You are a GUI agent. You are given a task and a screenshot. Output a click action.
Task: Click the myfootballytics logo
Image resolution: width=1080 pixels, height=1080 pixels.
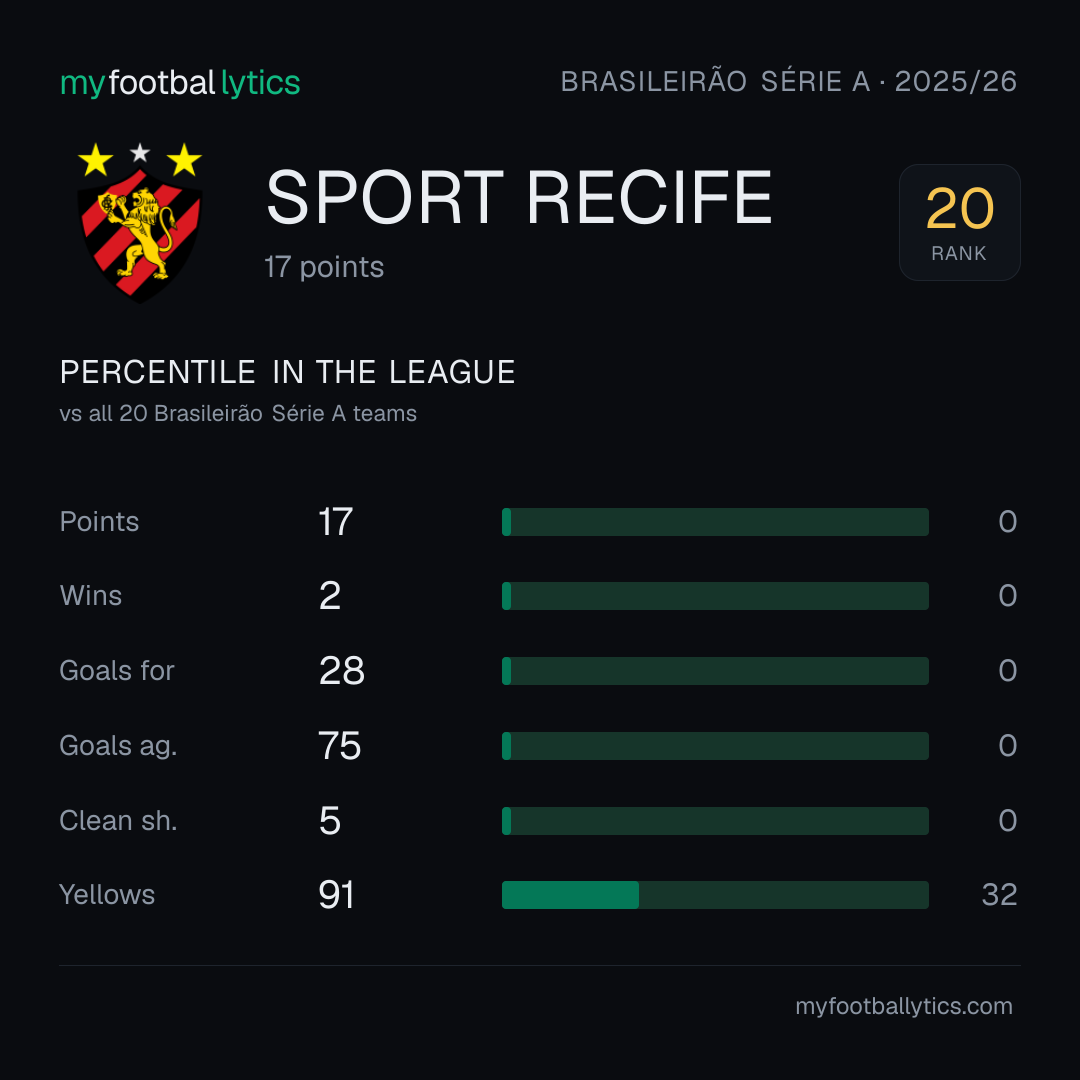click(180, 83)
